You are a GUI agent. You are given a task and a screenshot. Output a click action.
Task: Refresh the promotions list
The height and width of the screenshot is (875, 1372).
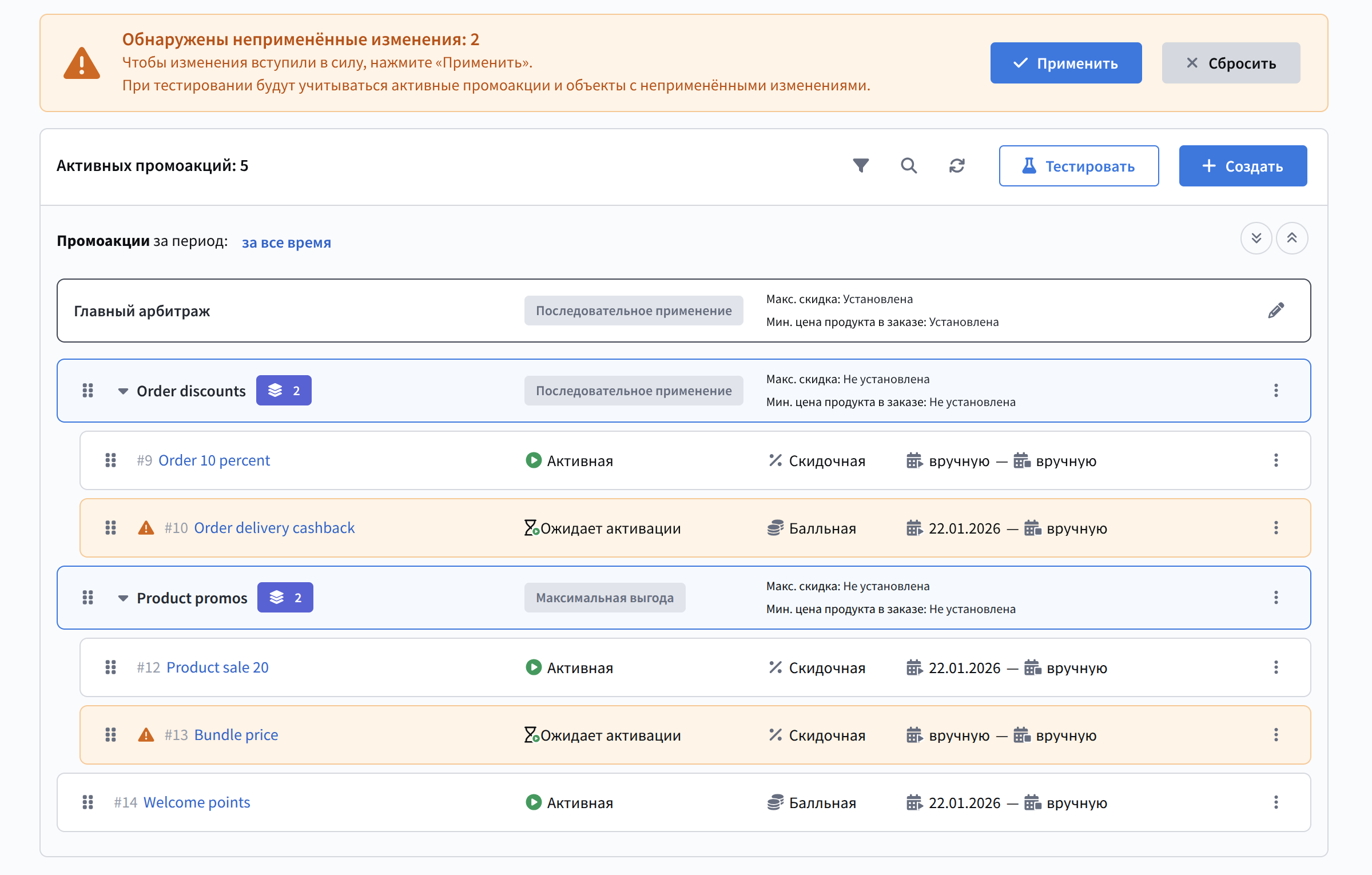tap(957, 166)
